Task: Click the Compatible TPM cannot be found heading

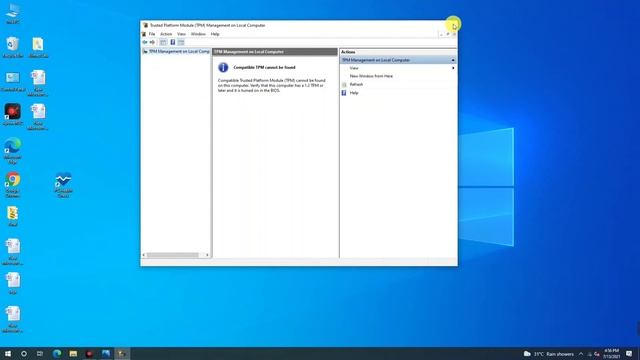Action: pos(264,67)
